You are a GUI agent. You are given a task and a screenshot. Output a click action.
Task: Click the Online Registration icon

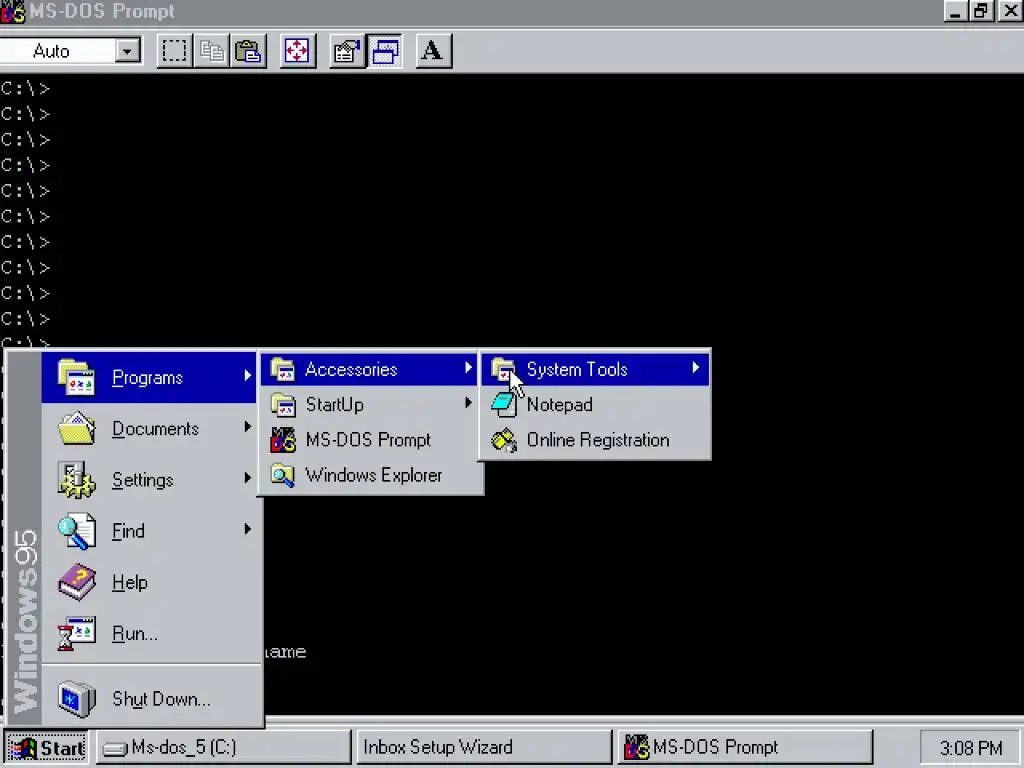point(504,440)
